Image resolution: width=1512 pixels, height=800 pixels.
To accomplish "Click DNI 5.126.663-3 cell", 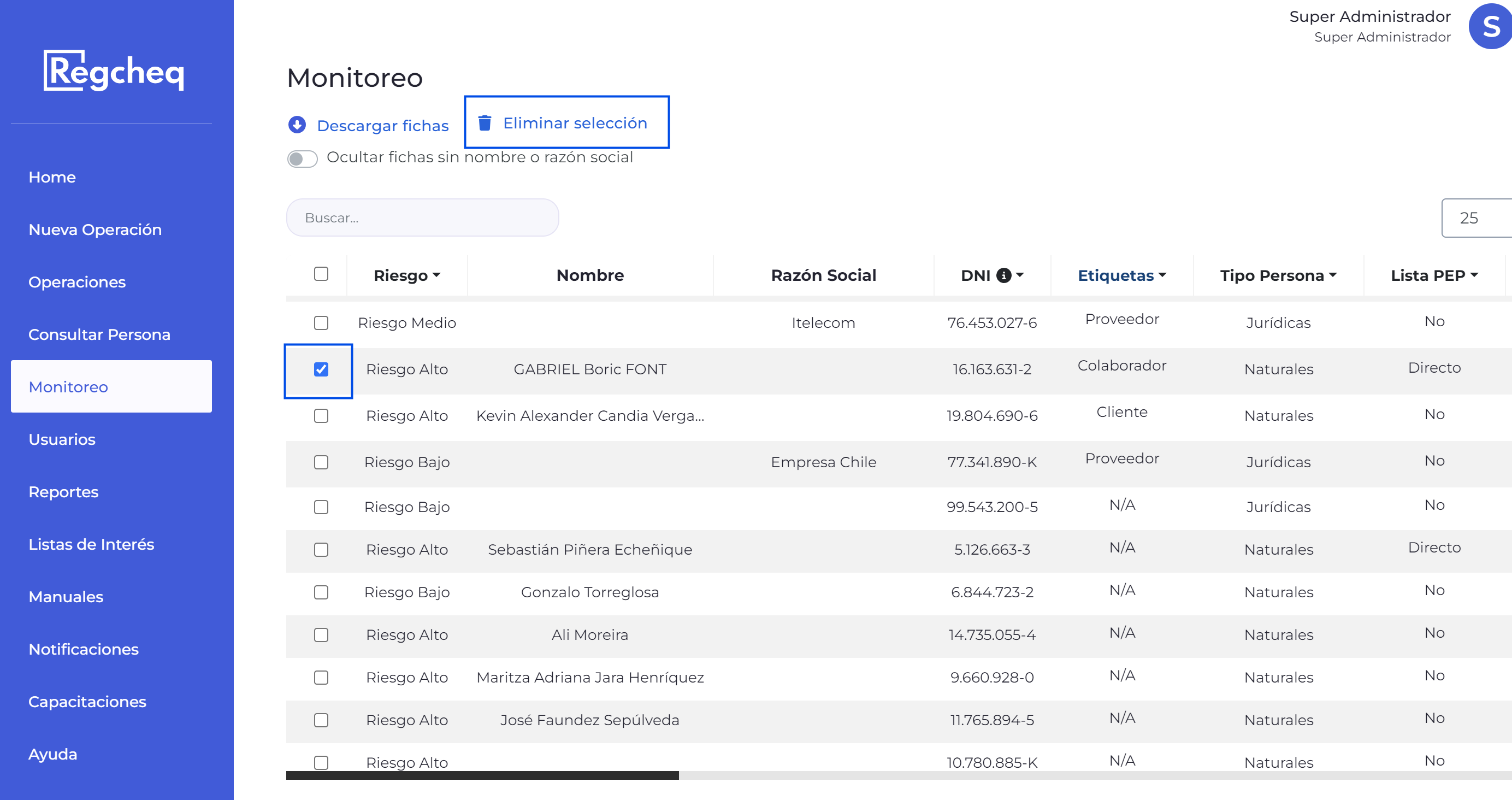I will [992, 549].
